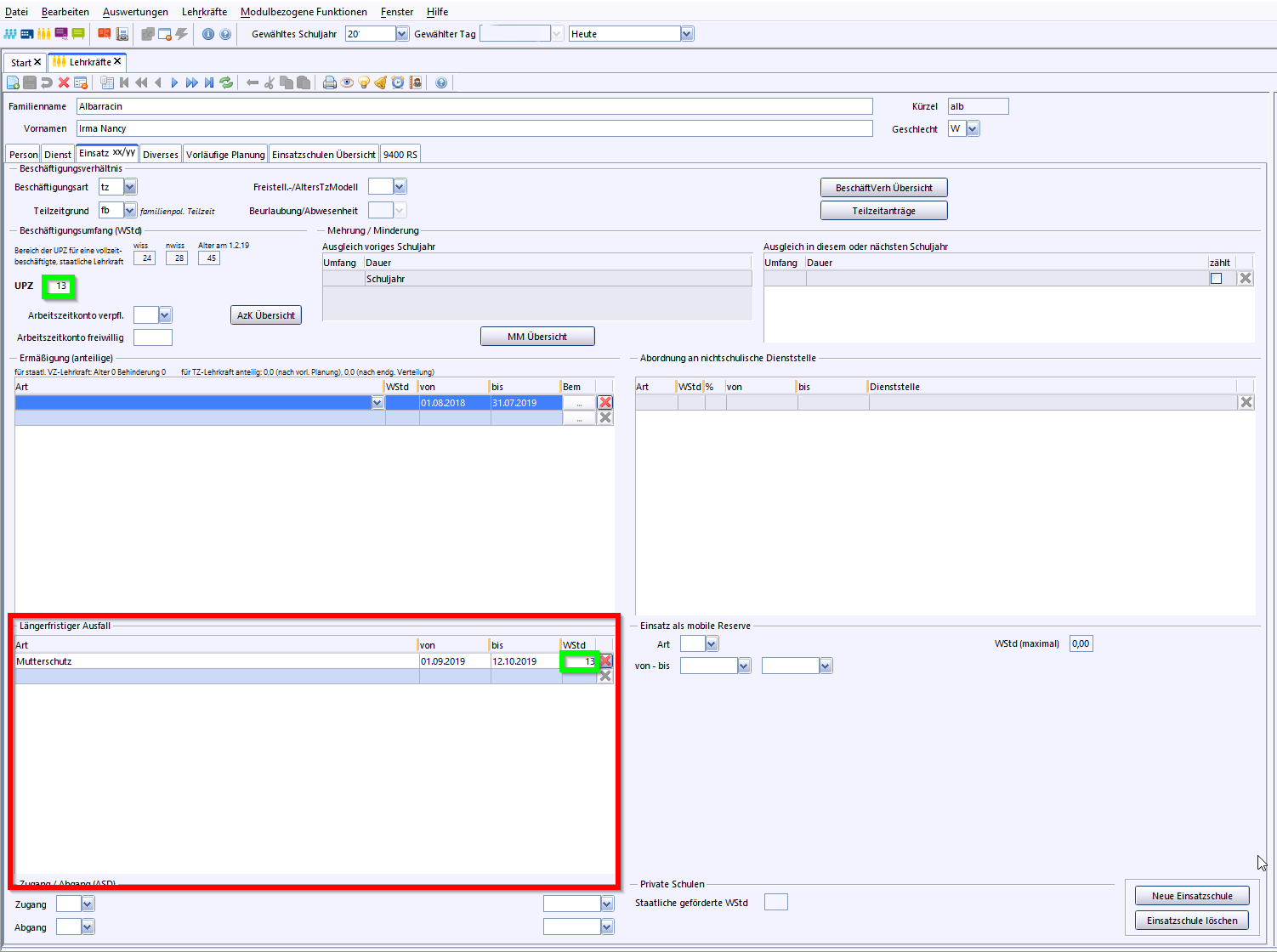
Task: Open the Heute day dropdown
Action: 687,34
